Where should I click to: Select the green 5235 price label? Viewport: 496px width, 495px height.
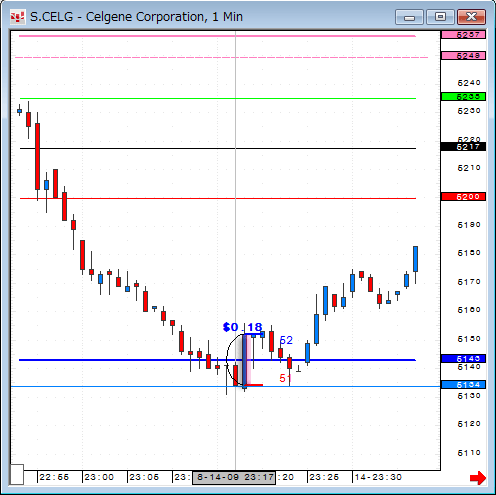point(463,97)
